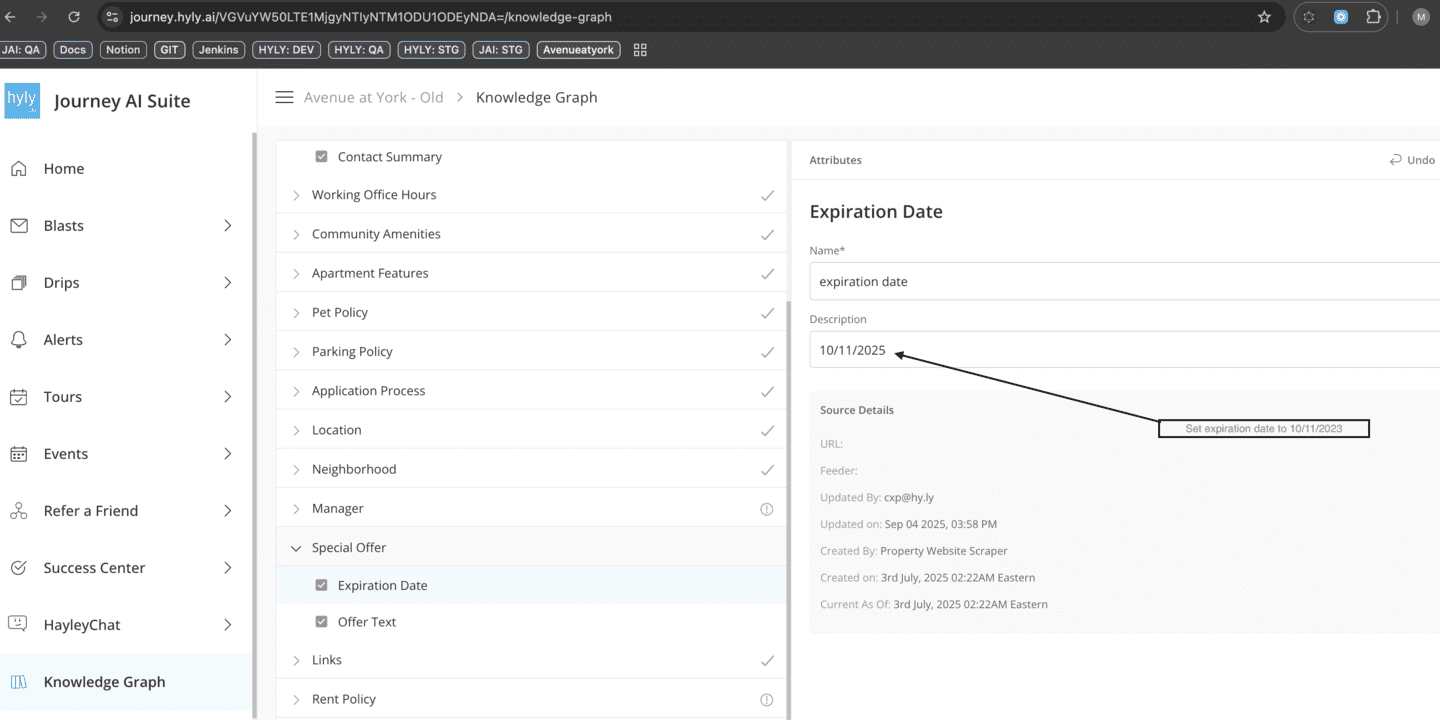Click the Blasts envelope icon

coord(19,226)
